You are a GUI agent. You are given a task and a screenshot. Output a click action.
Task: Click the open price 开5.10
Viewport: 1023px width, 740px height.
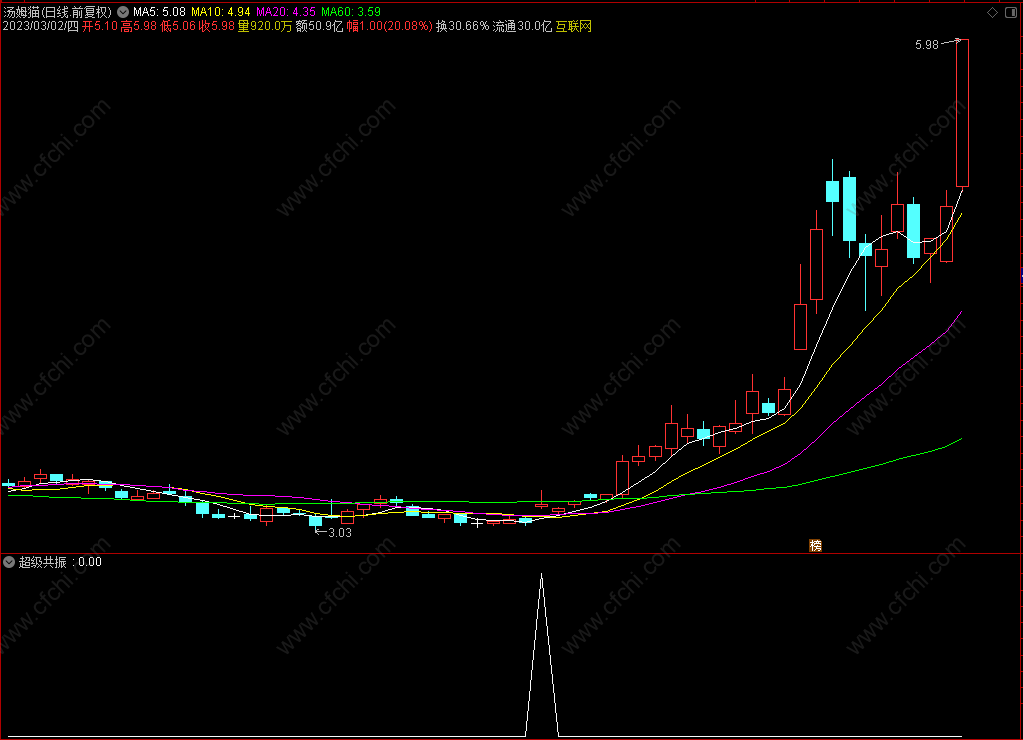coord(100,26)
